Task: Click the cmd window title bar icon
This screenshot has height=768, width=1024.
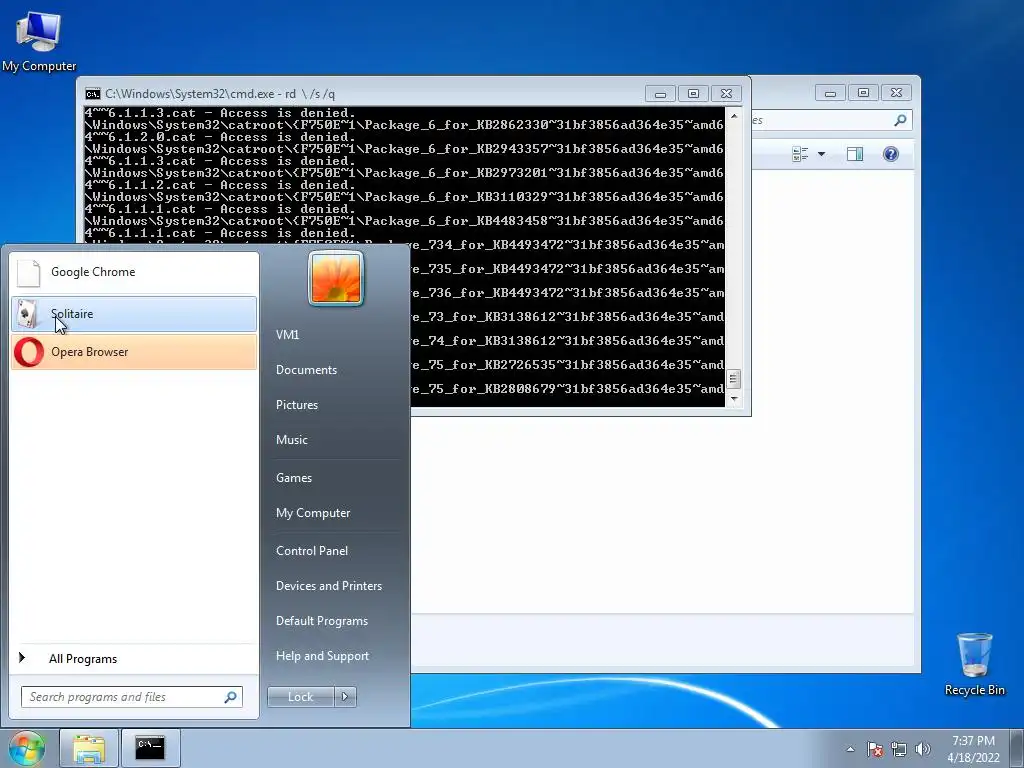Action: (93, 94)
